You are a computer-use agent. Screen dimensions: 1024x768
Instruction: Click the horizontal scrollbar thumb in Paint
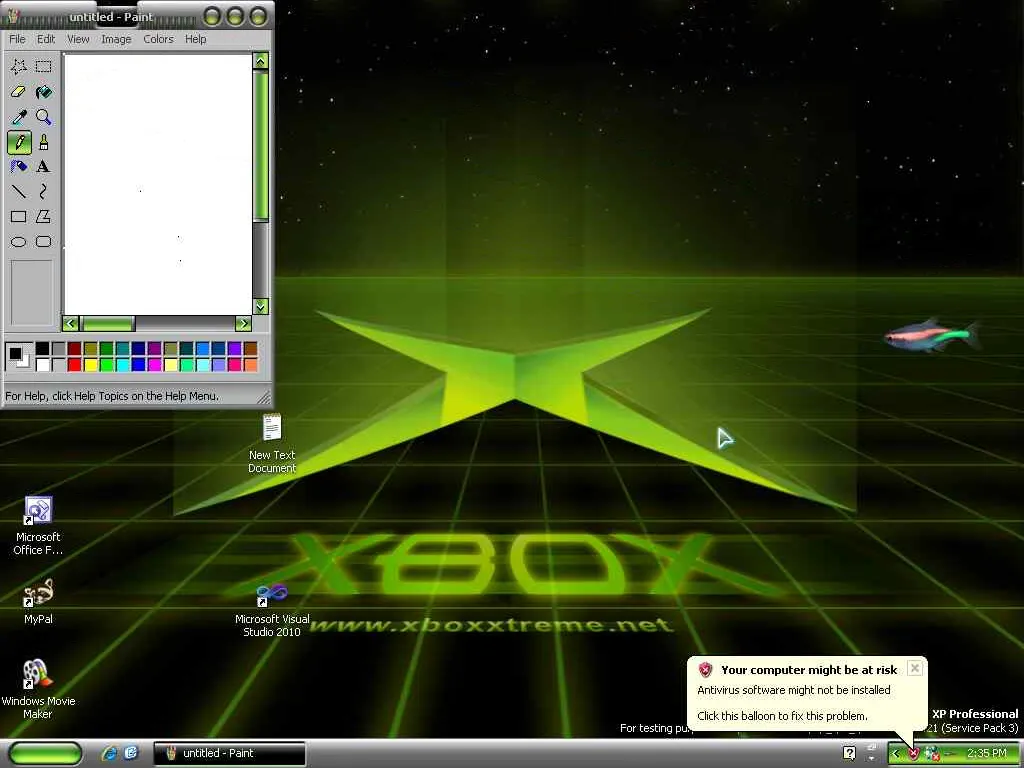click(107, 323)
